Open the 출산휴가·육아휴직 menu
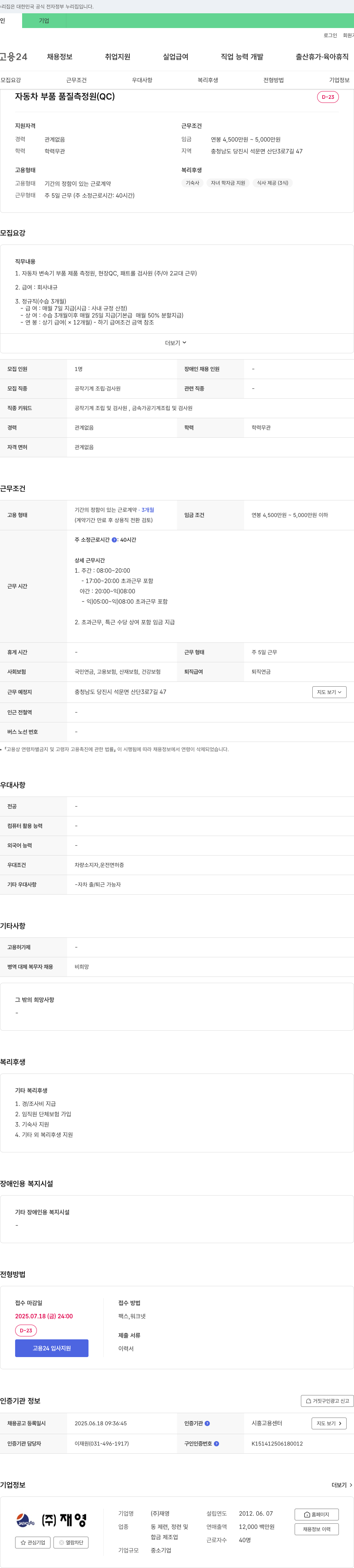Screen dimensions: 354x1568 click(322, 57)
